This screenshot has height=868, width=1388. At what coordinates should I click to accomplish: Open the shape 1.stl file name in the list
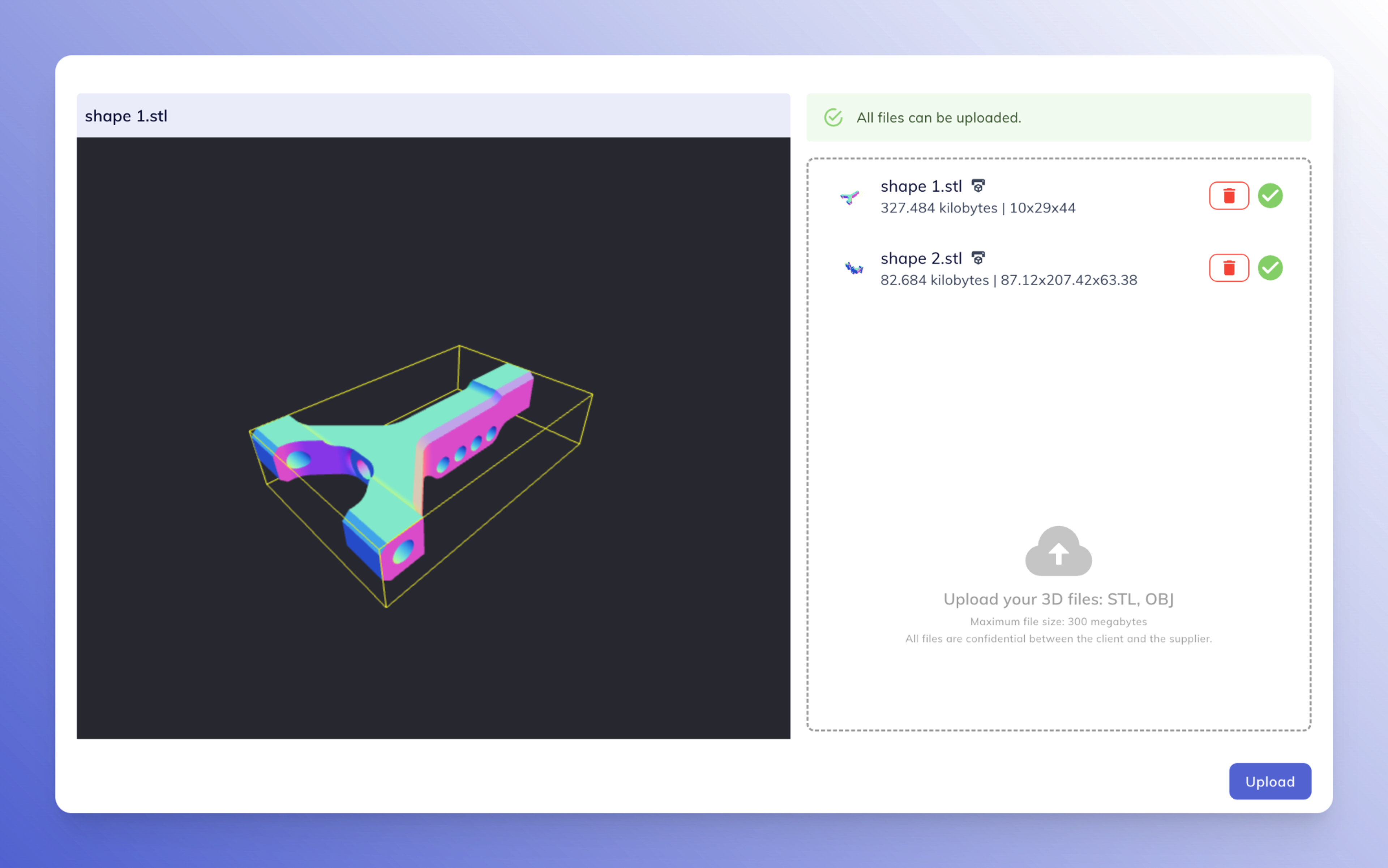(x=921, y=186)
